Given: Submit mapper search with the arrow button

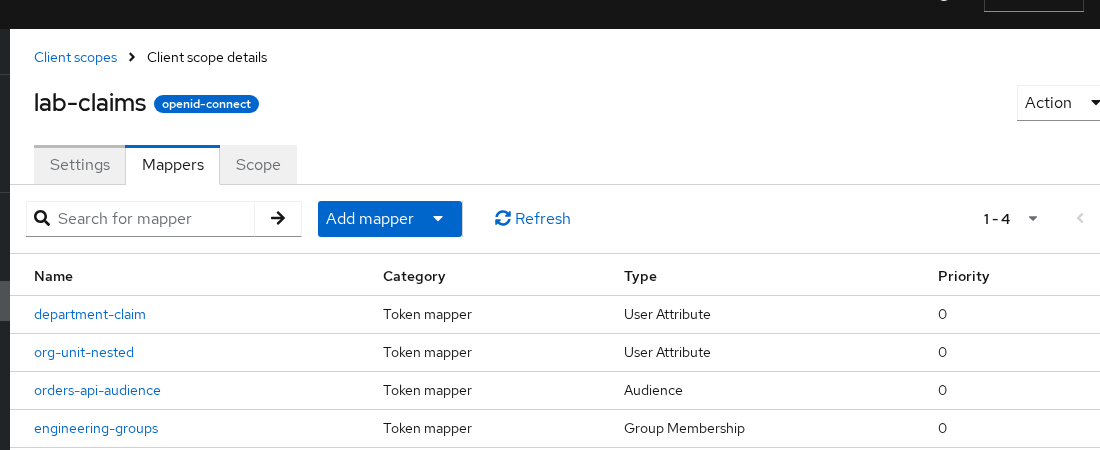Looking at the screenshot, I should pyautogui.click(x=278, y=218).
